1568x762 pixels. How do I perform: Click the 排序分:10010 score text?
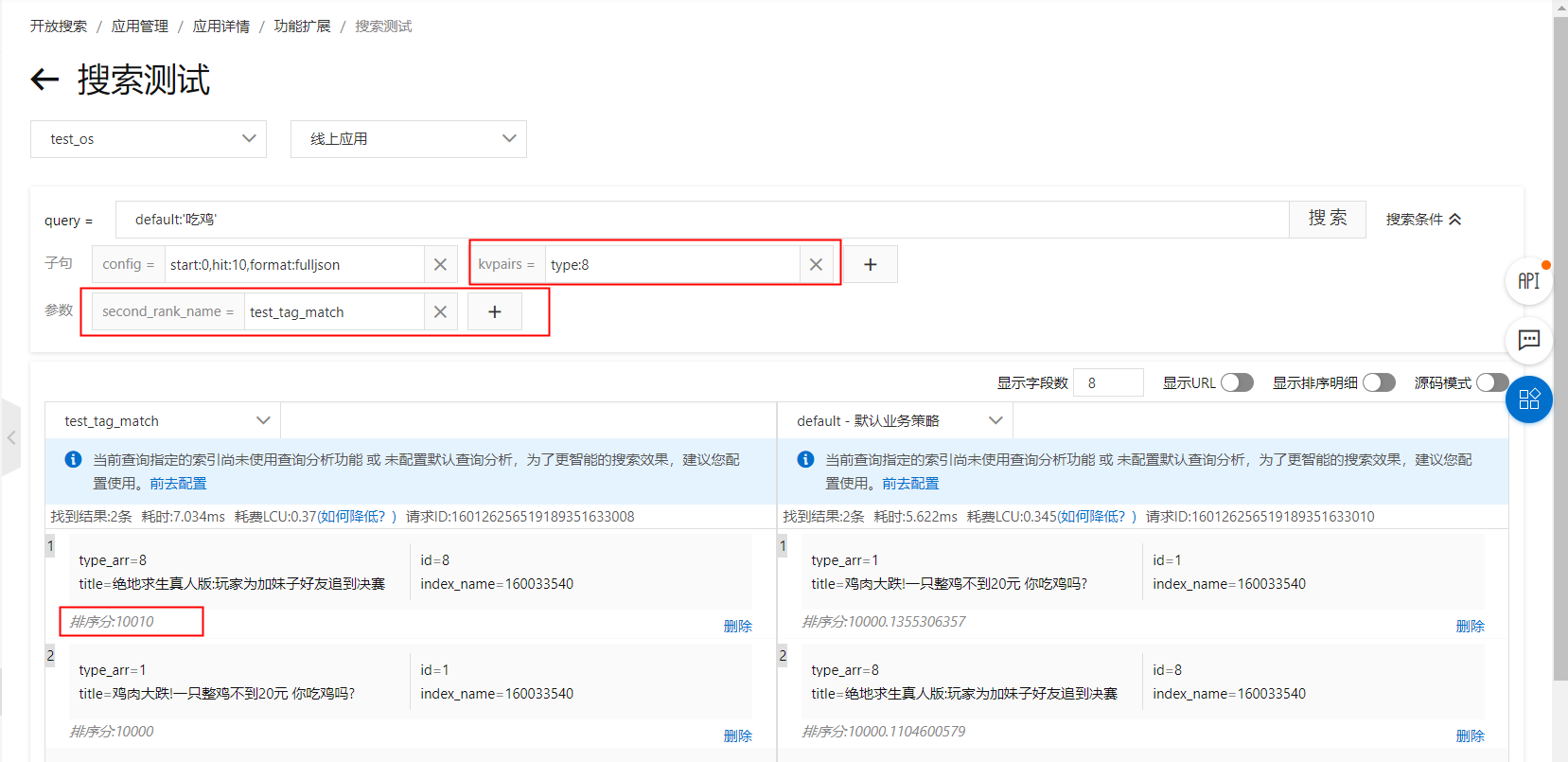click(x=112, y=622)
